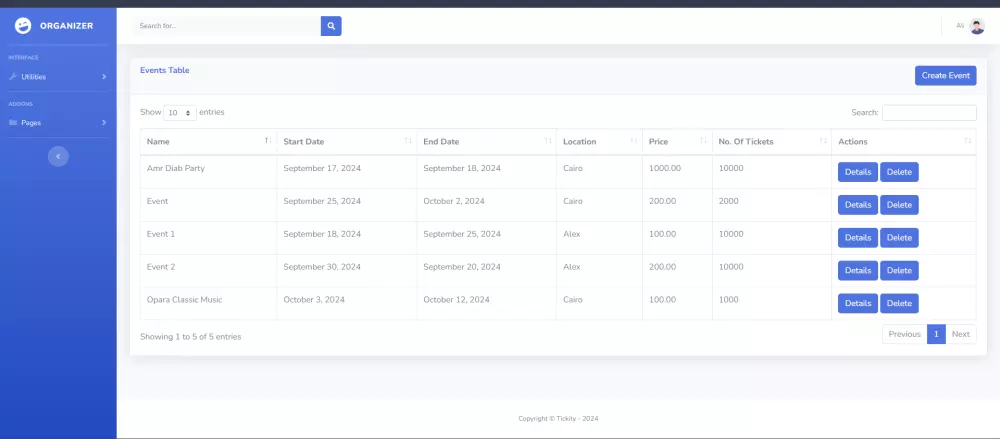Viewport: 1000px width, 439px height.
Task: Focus the table Search input box
Action: [x=929, y=112]
